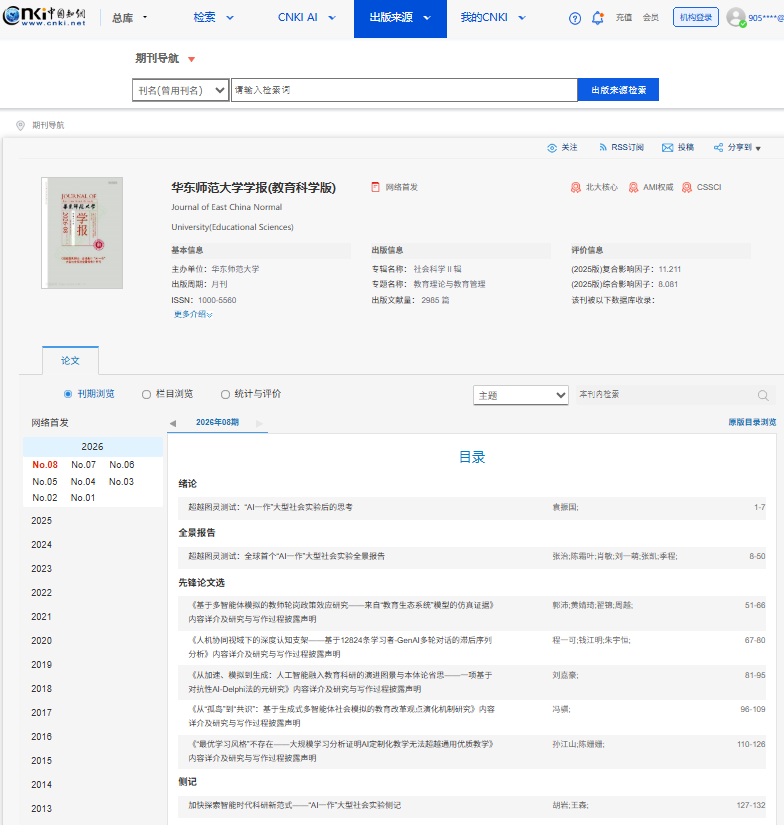The width and height of the screenshot is (784, 825).
Task: Click the CSSCI badge icon
Action: (687, 187)
